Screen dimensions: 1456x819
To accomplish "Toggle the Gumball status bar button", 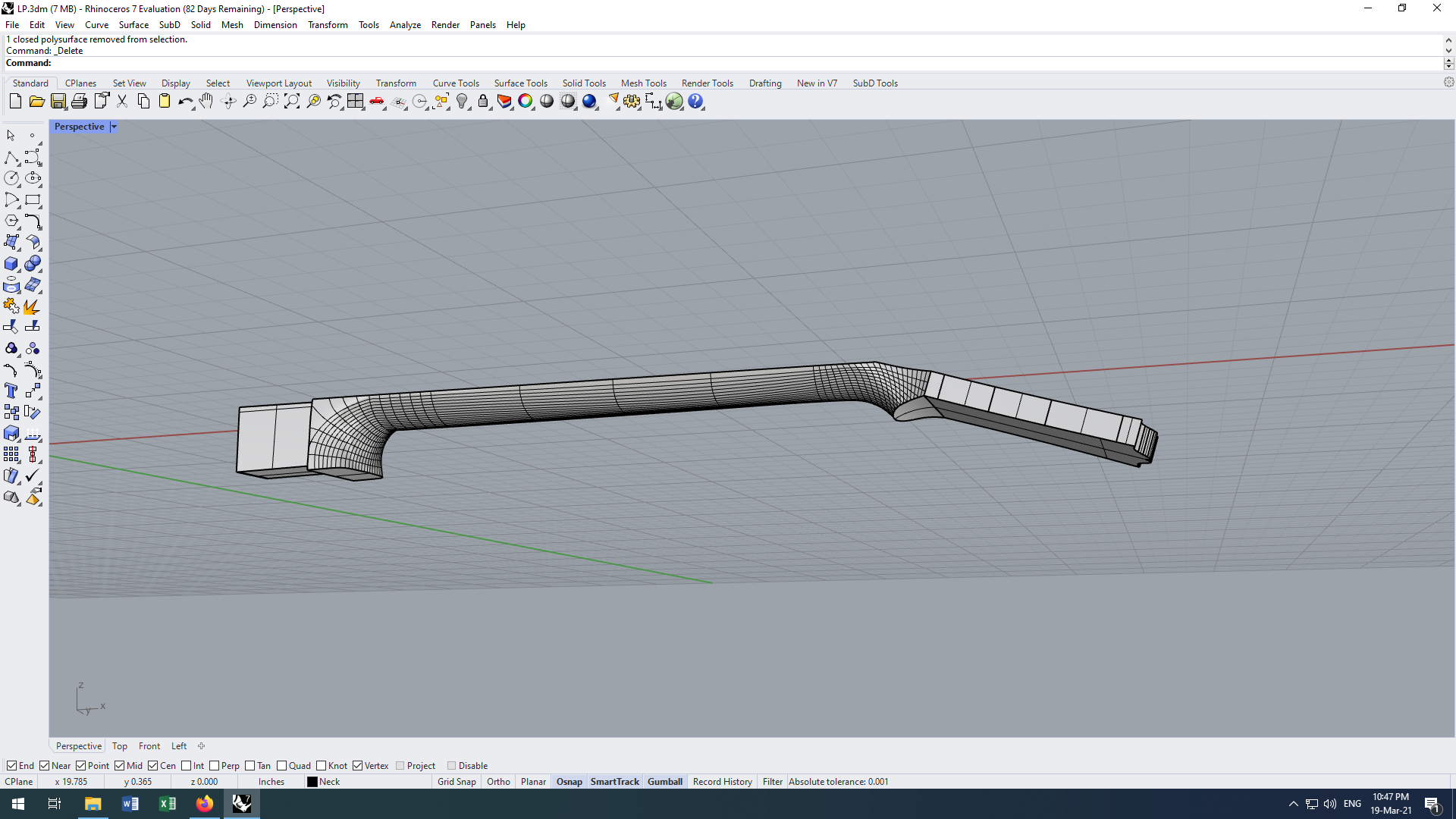I will click(x=664, y=782).
